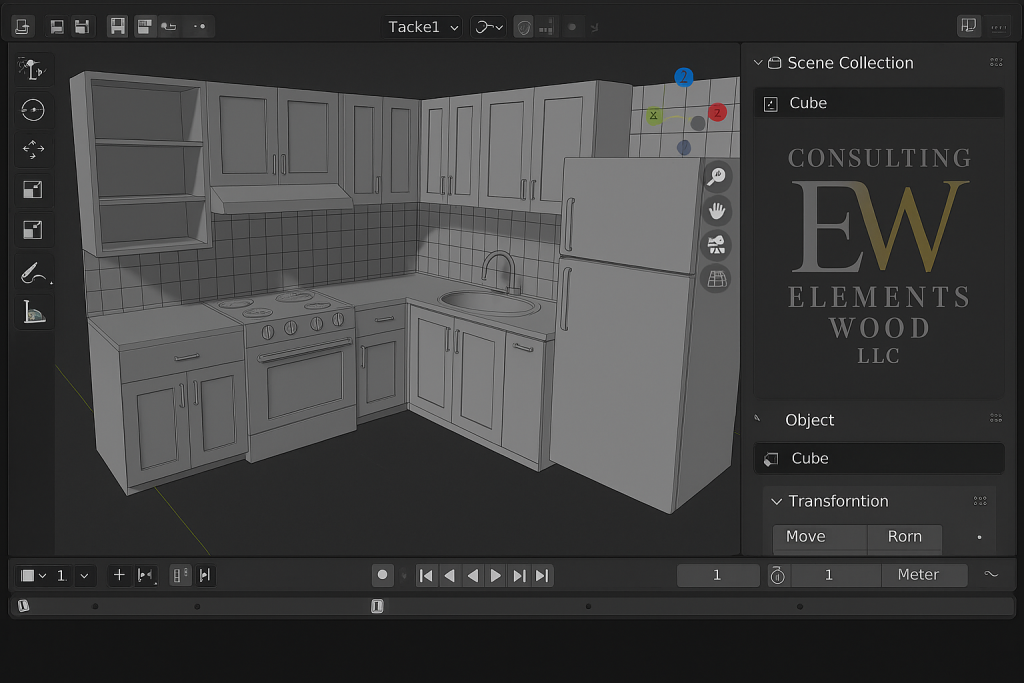Click the perspective grid viewport icon
The height and width of the screenshot is (683, 1024).
point(716,279)
